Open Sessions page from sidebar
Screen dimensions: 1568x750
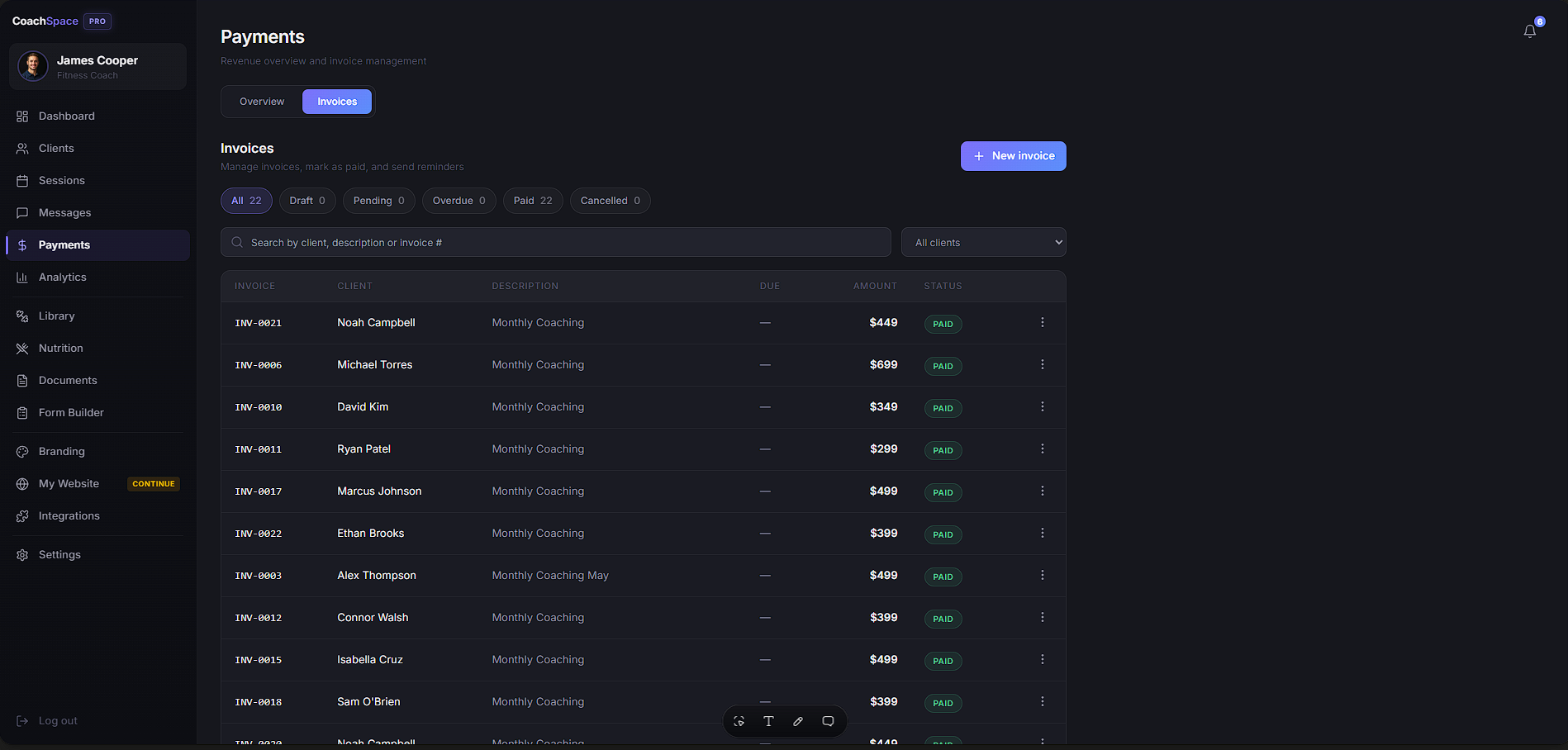[x=97, y=181]
